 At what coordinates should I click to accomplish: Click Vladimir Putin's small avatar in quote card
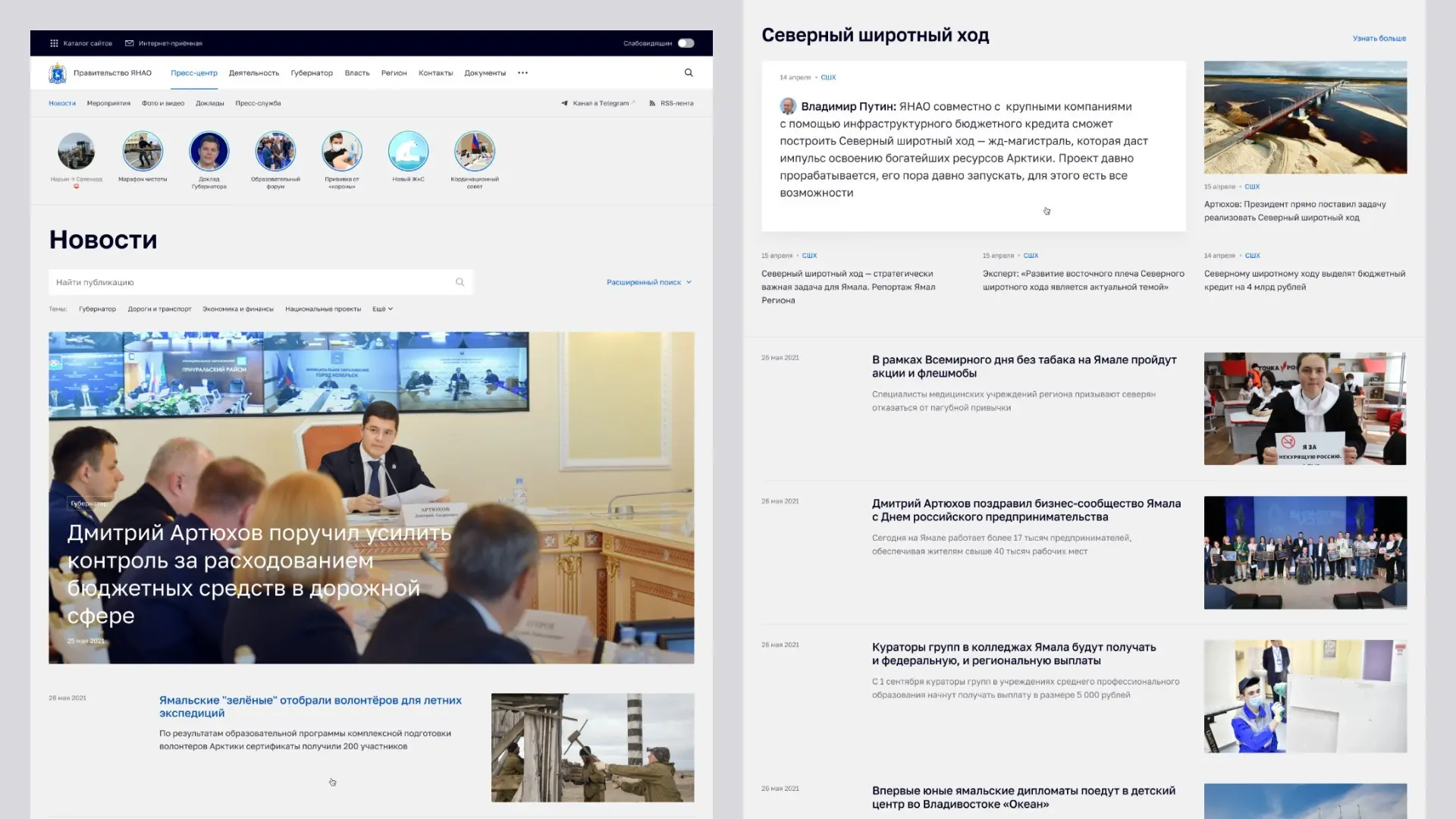tap(788, 106)
